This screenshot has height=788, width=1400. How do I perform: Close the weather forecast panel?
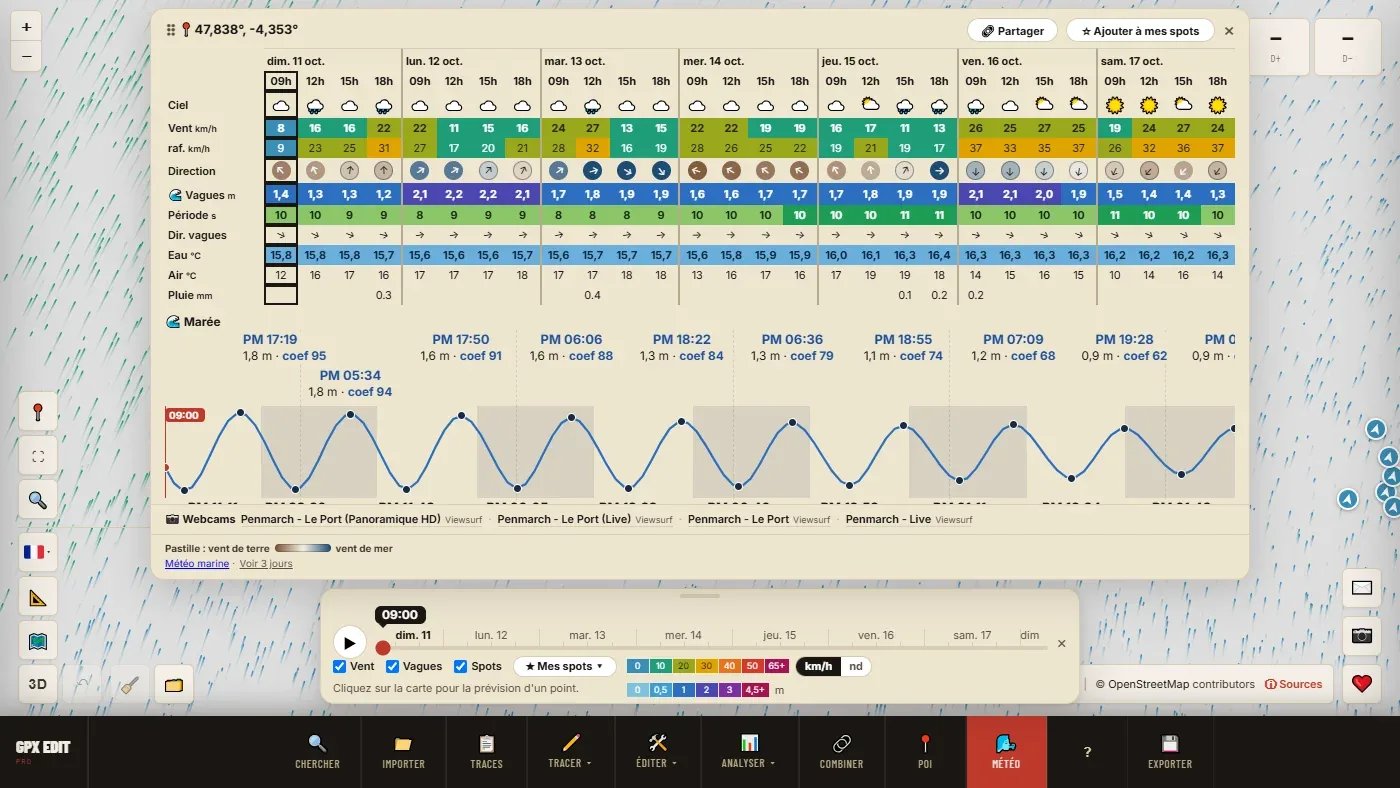tap(1229, 31)
